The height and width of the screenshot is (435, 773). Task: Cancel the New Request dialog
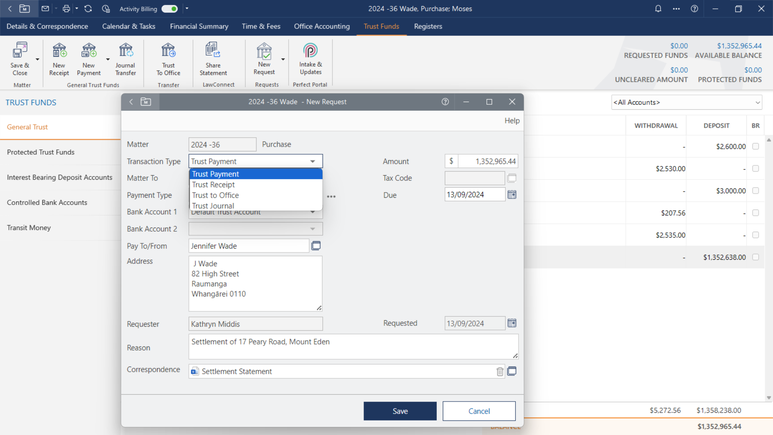tap(479, 411)
